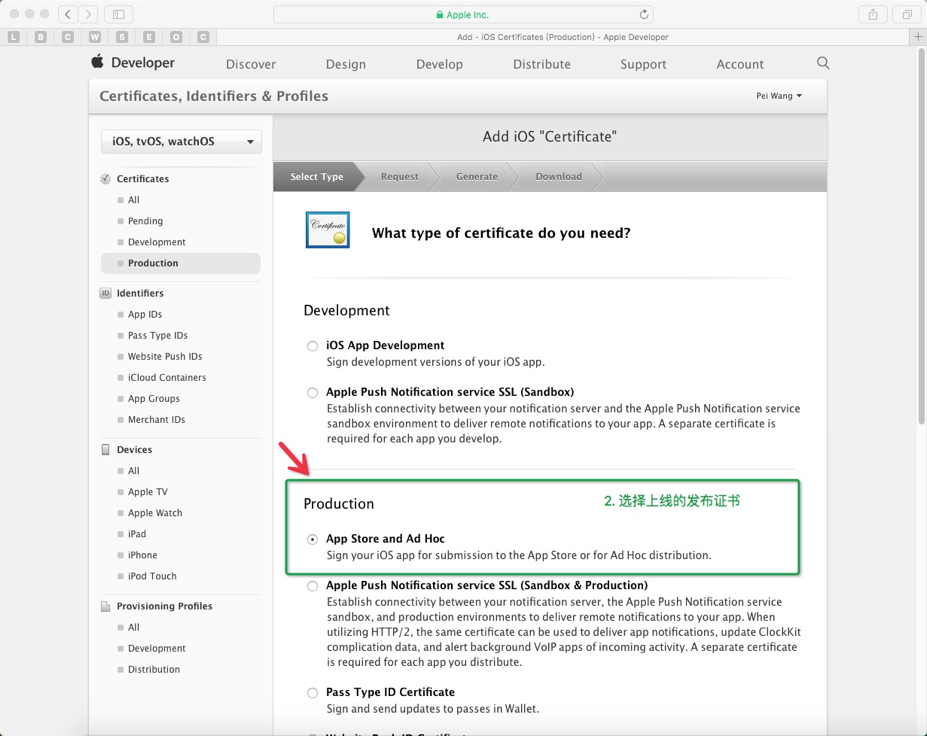Open App Groups

154,399
